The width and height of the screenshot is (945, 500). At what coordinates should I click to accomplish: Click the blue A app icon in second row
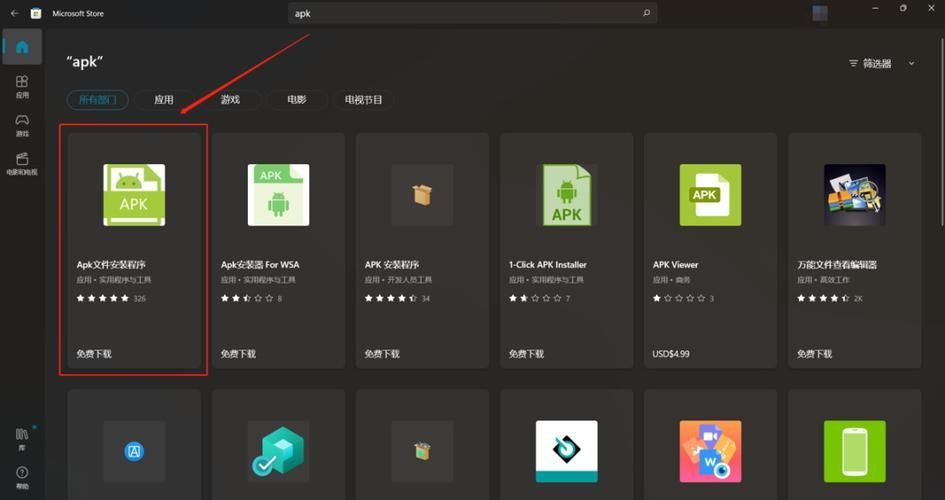click(134, 451)
